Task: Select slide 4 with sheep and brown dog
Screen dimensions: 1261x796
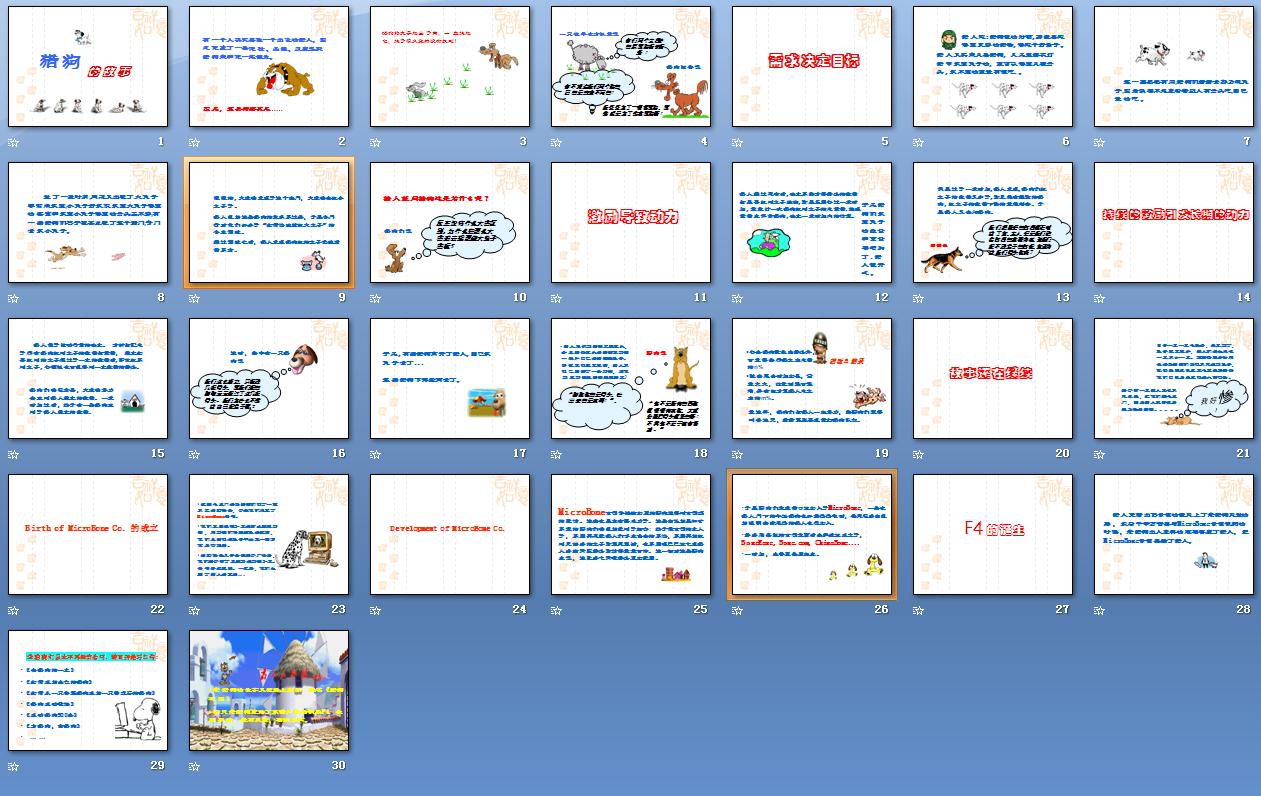Action: coord(631,66)
